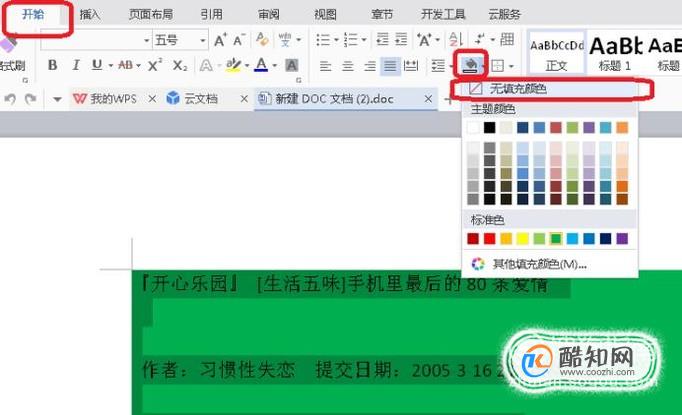Open the borders dropdown arrow

pyautogui.click(x=511, y=67)
